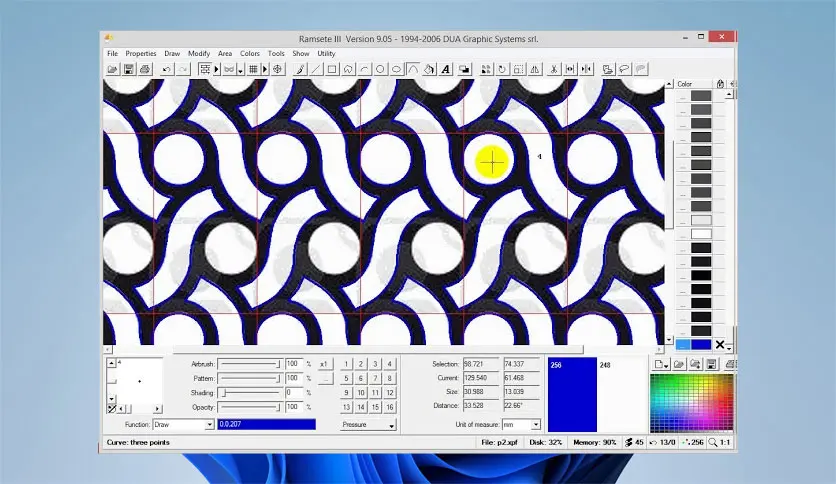Click the mirror flip triangles icon

[x=535, y=69]
